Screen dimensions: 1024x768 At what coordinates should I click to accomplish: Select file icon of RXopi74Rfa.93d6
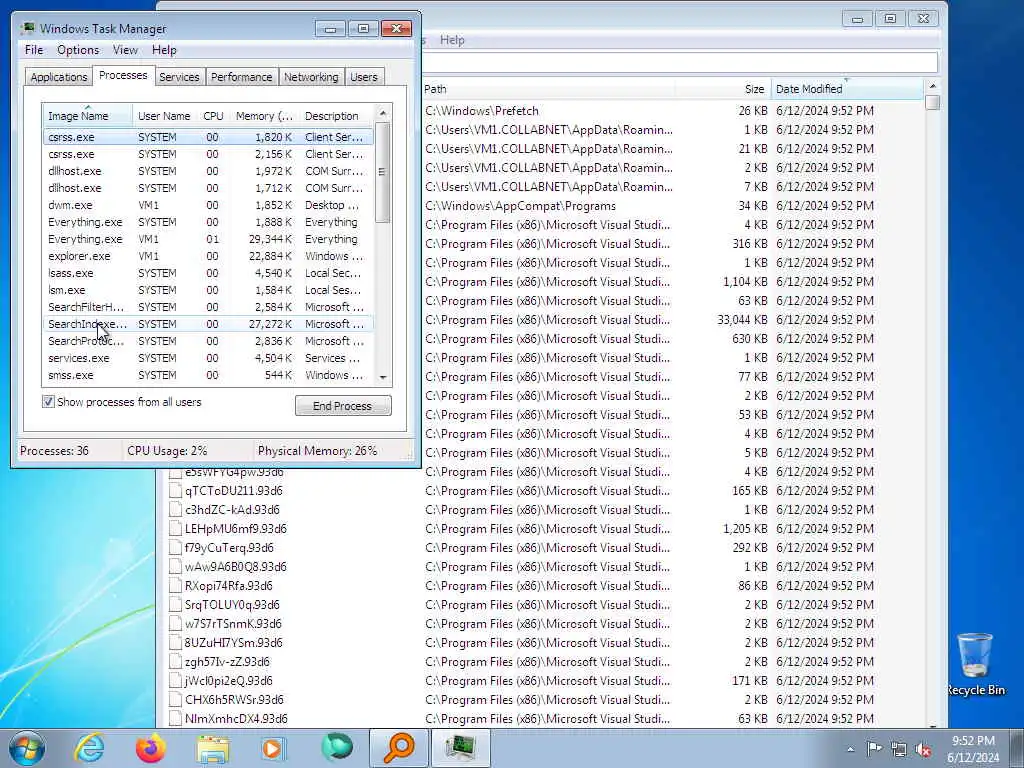(175, 586)
